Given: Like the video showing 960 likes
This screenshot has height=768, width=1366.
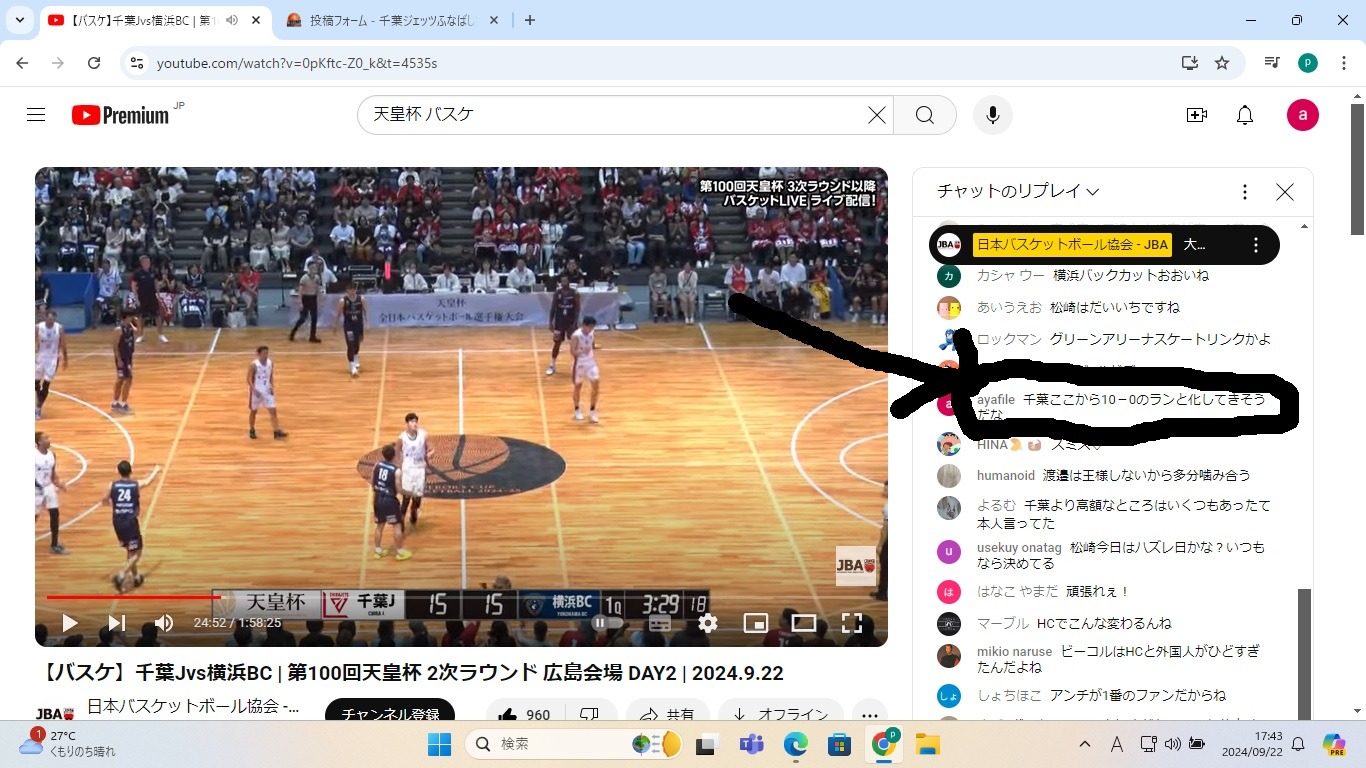Looking at the screenshot, I should (526, 715).
